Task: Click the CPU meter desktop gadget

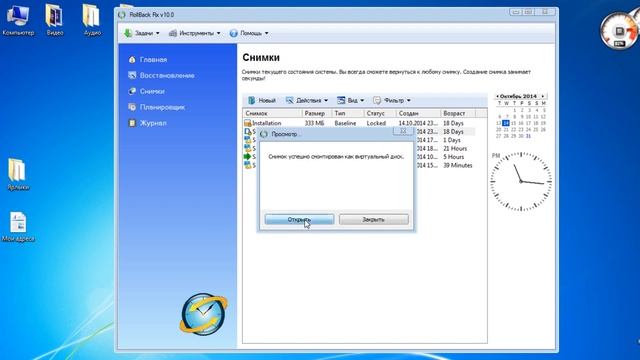Action: (x=620, y=31)
